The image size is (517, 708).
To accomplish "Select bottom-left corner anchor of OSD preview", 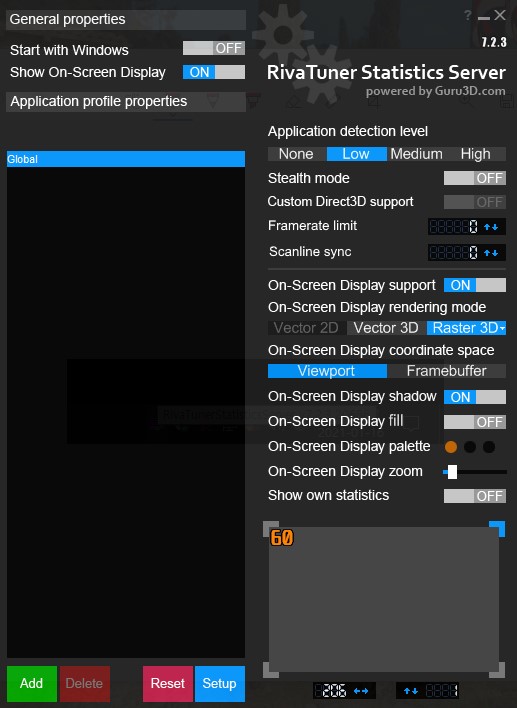I will [270, 670].
